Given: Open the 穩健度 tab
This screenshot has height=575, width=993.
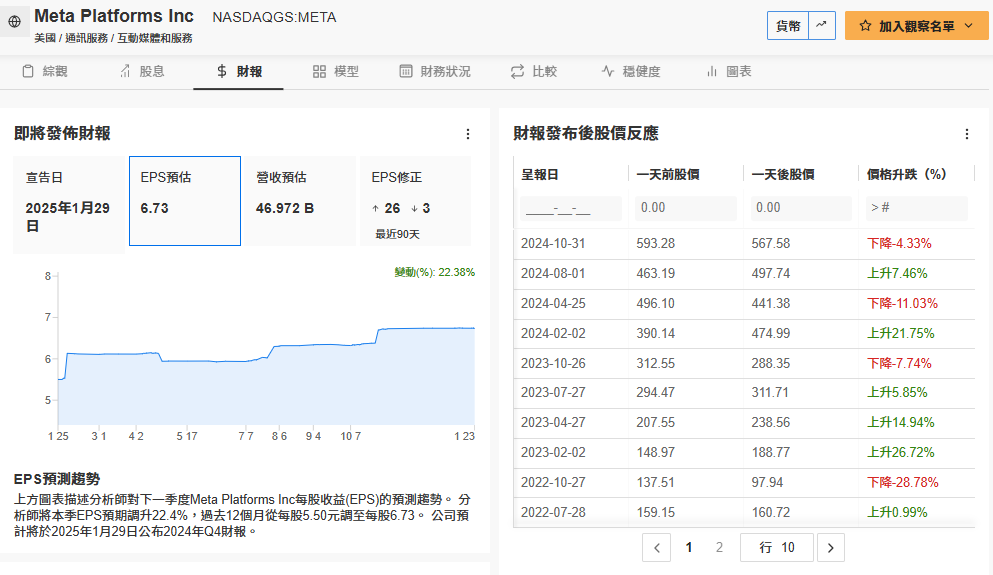Looking at the screenshot, I should [631, 72].
